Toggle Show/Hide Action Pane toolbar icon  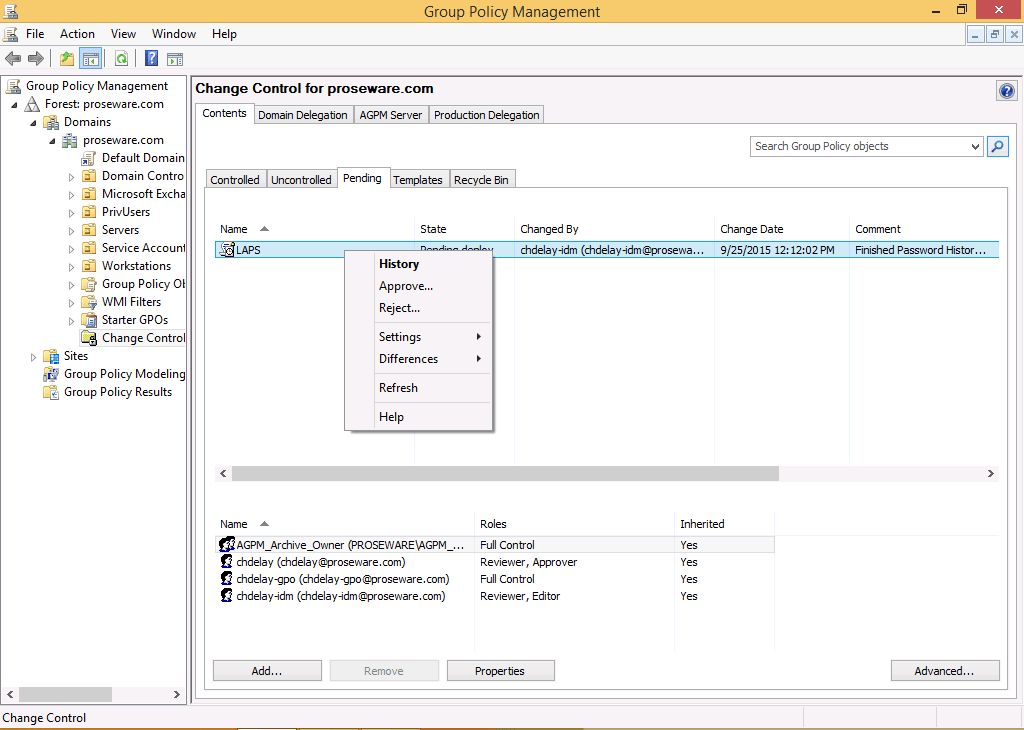pyautogui.click(x=175, y=59)
